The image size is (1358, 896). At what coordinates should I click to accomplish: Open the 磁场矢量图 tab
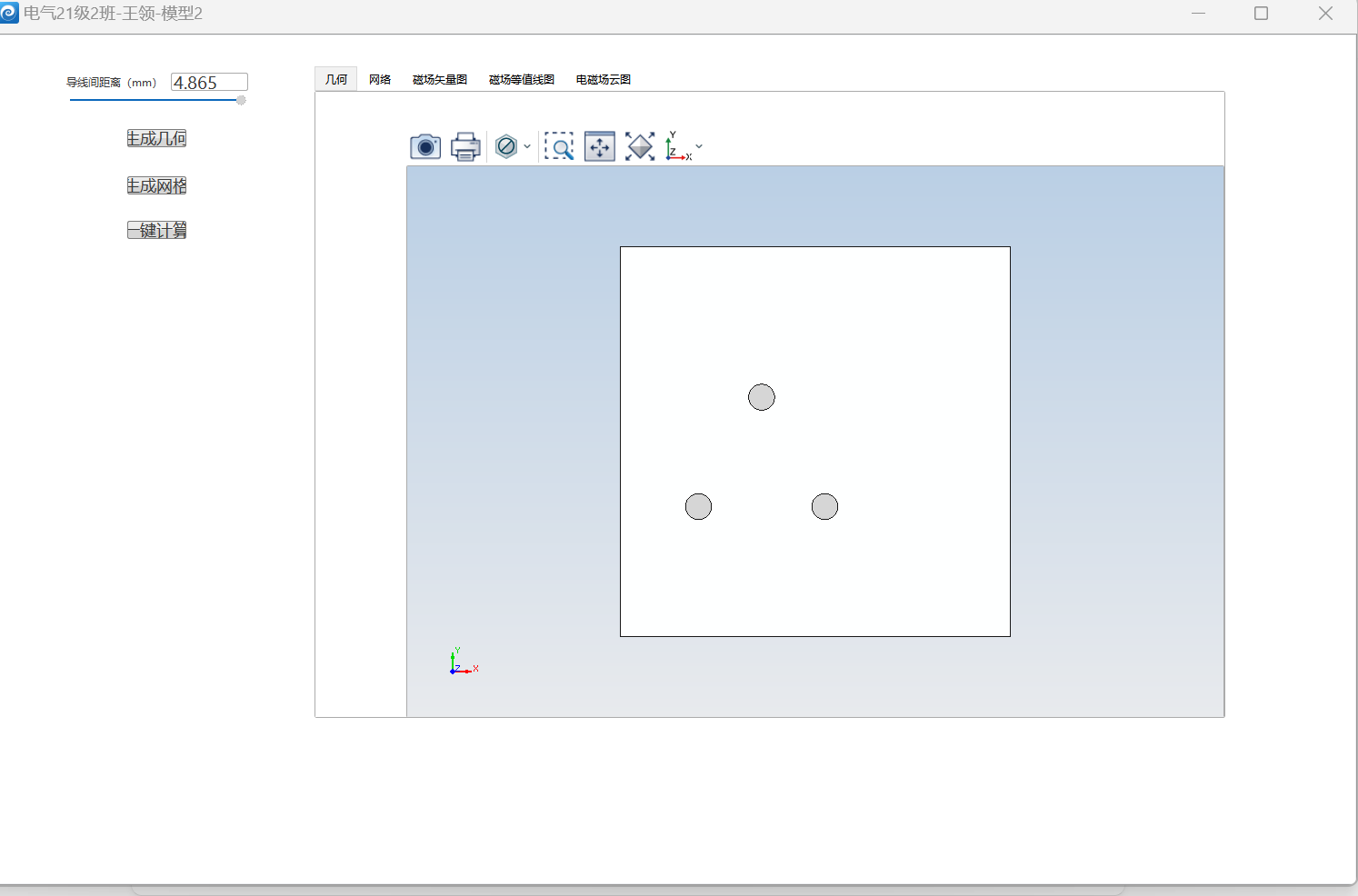440,79
